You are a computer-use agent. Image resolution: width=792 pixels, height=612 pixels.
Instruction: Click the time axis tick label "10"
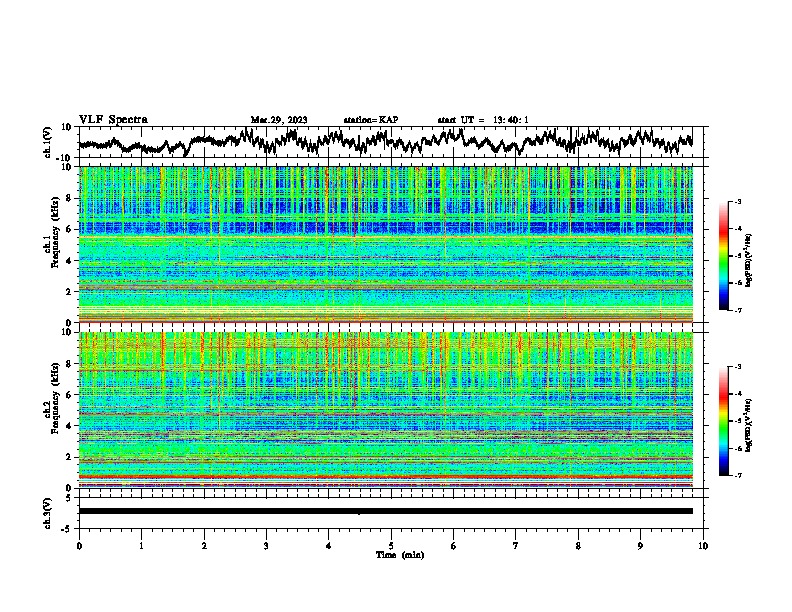tap(703, 546)
